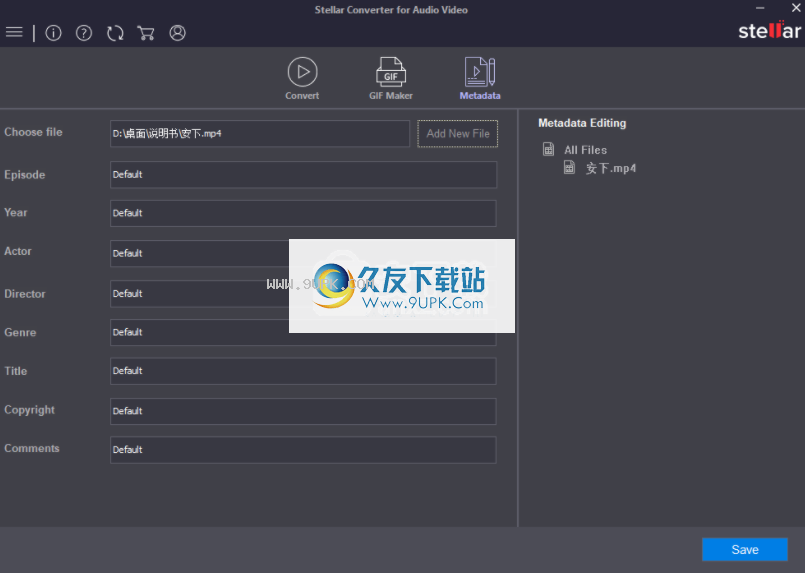
Task: Click the stellar logo
Action: tap(769, 31)
